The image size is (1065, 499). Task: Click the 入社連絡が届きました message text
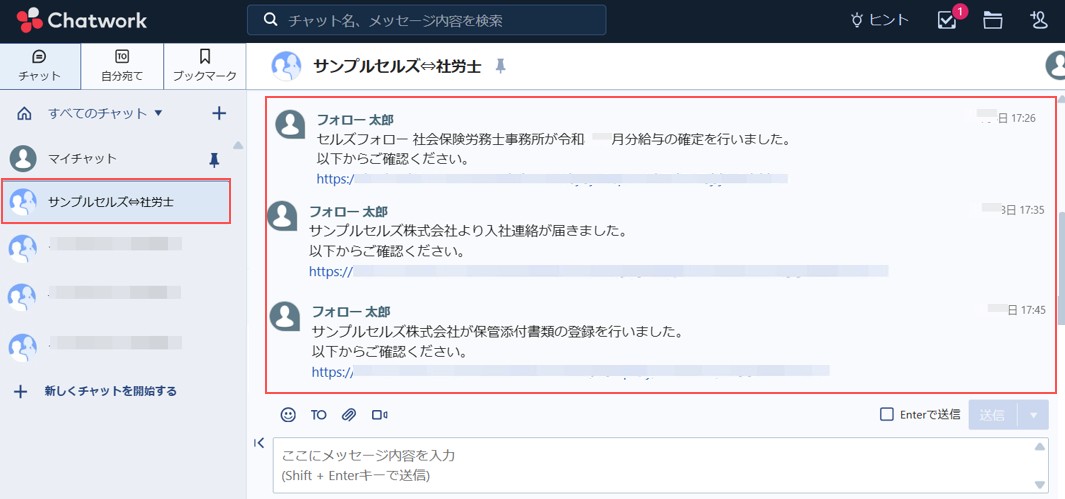click(467, 232)
